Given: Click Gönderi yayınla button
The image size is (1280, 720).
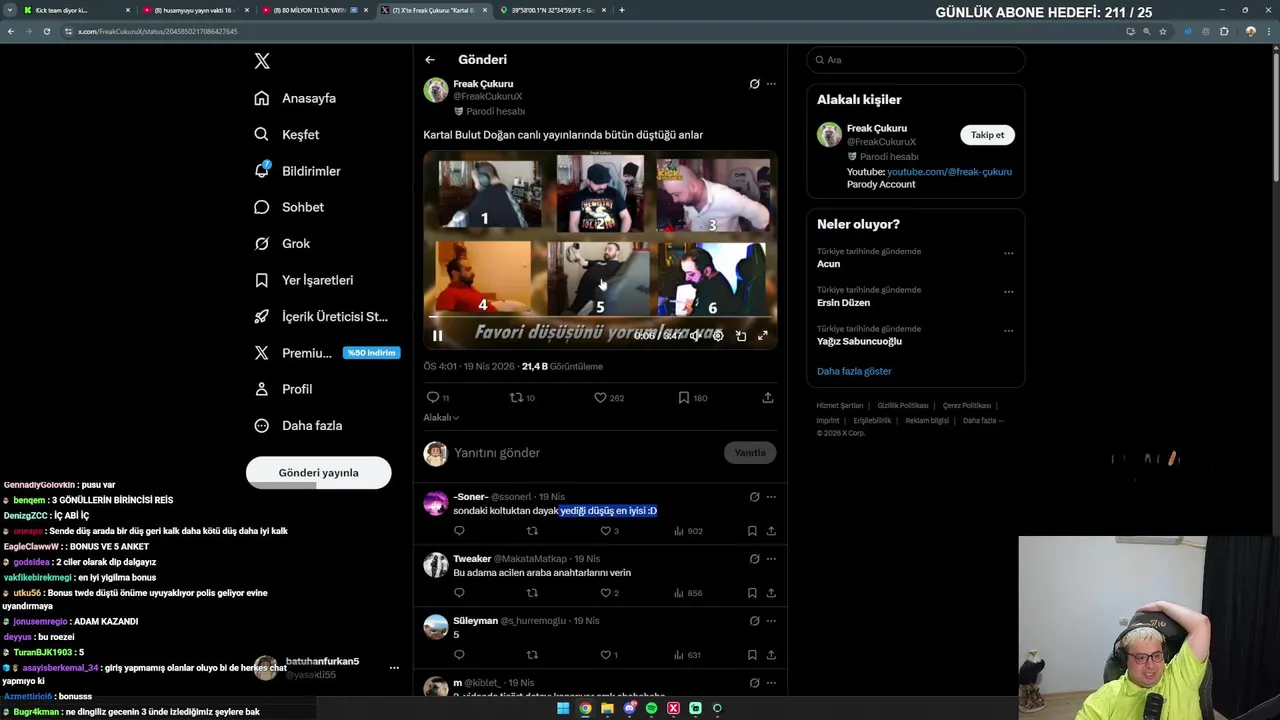Looking at the screenshot, I should [318, 473].
